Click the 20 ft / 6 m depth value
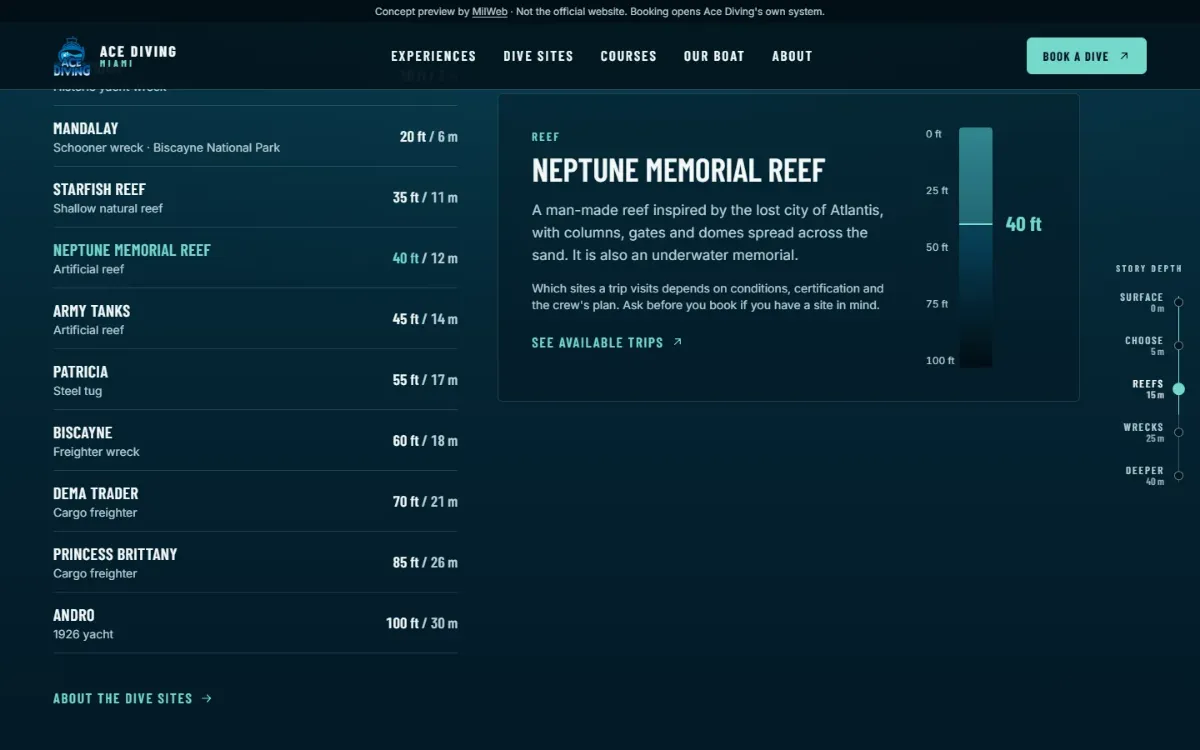 (x=429, y=136)
